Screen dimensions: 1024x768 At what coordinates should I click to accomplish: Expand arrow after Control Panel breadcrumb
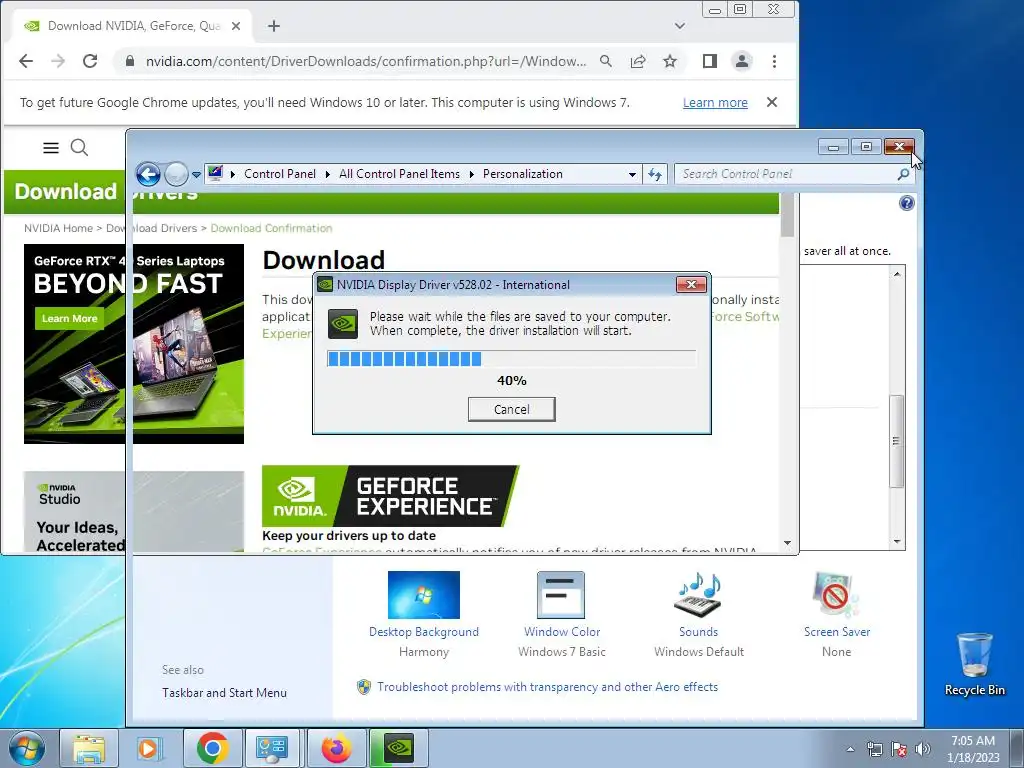tap(327, 174)
